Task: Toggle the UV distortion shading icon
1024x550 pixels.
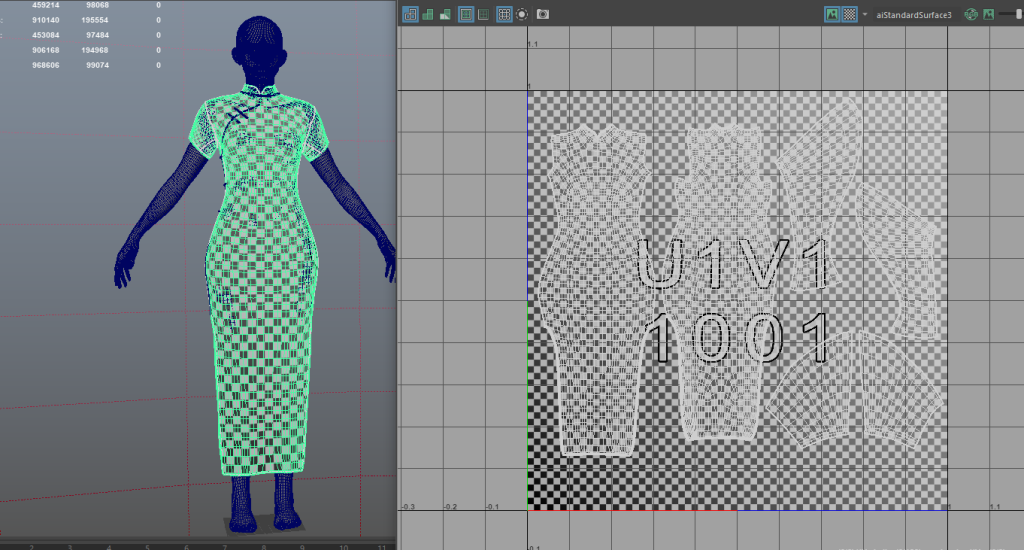Action: coord(445,14)
